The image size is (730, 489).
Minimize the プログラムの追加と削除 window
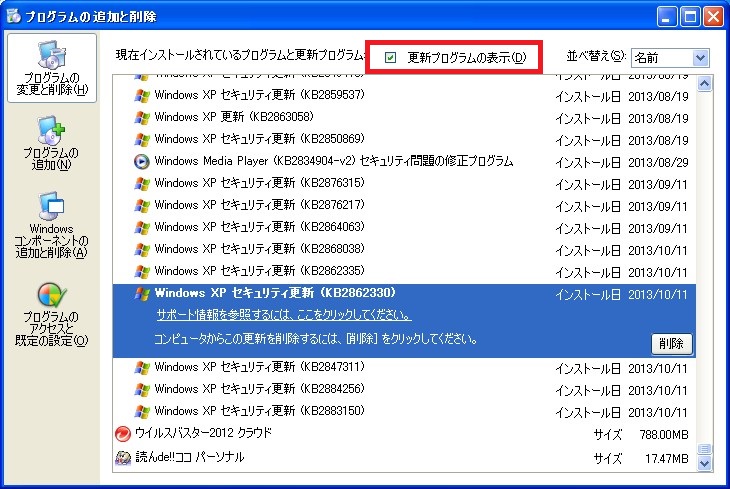point(667,17)
